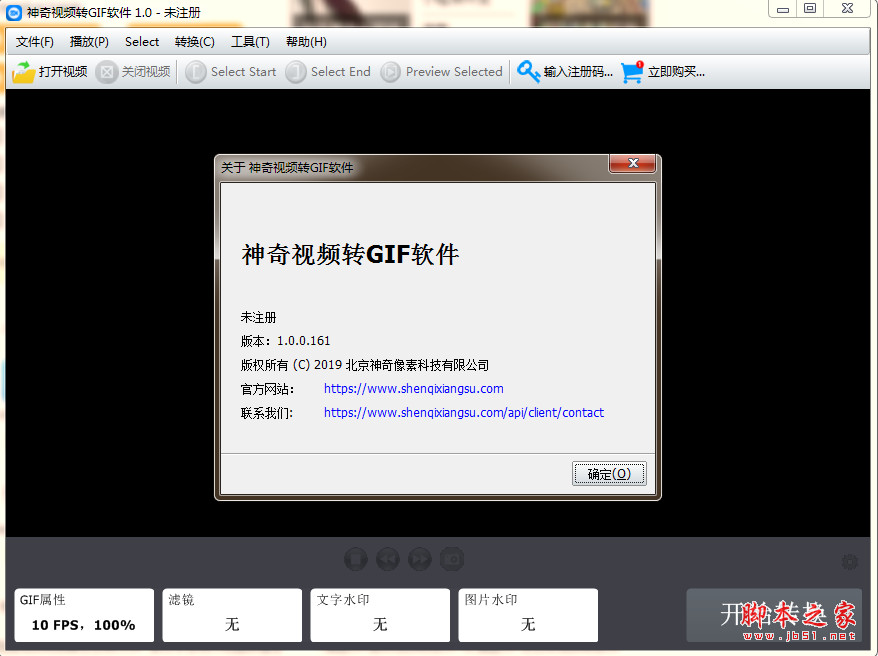Visit the shenqixiangsu.com official website link
The image size is (878, 656).
click(413, 389)
